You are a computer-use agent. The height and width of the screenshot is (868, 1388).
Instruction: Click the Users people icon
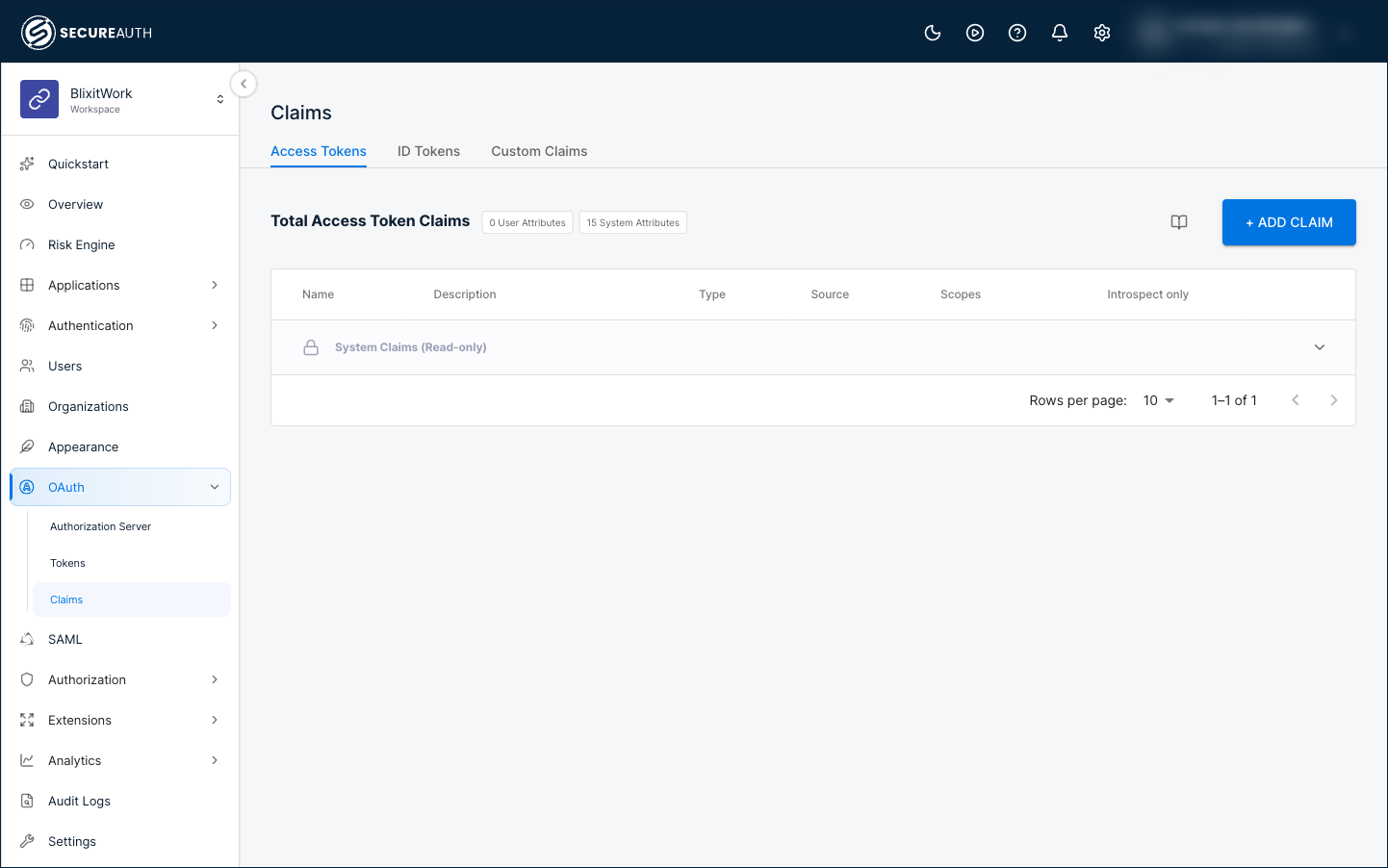point(27,366)
